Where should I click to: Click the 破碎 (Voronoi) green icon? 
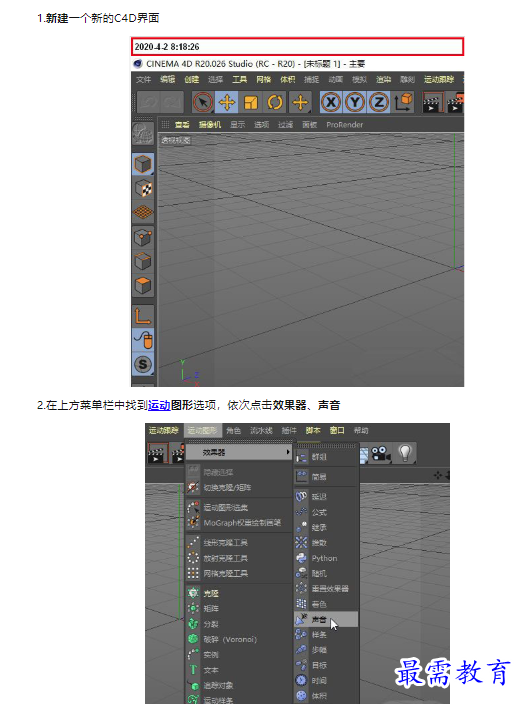pos(193,639)
